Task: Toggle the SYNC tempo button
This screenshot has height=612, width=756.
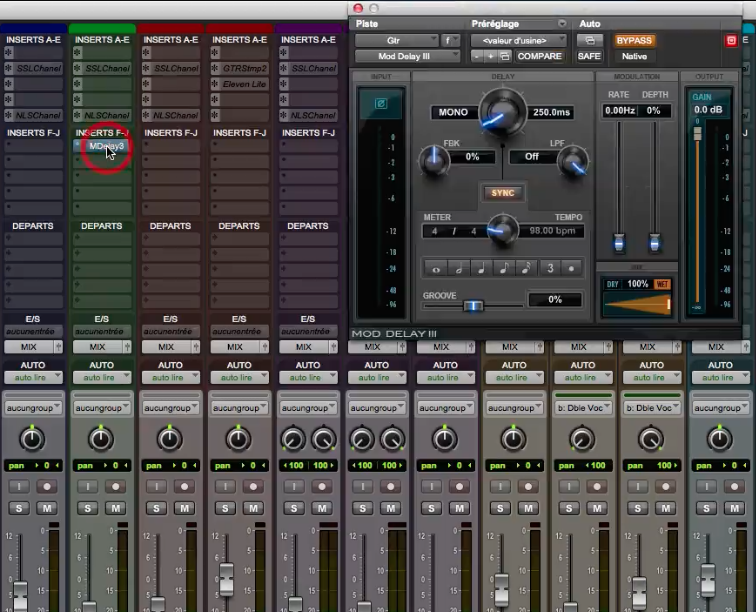Action: click(502, 193)
